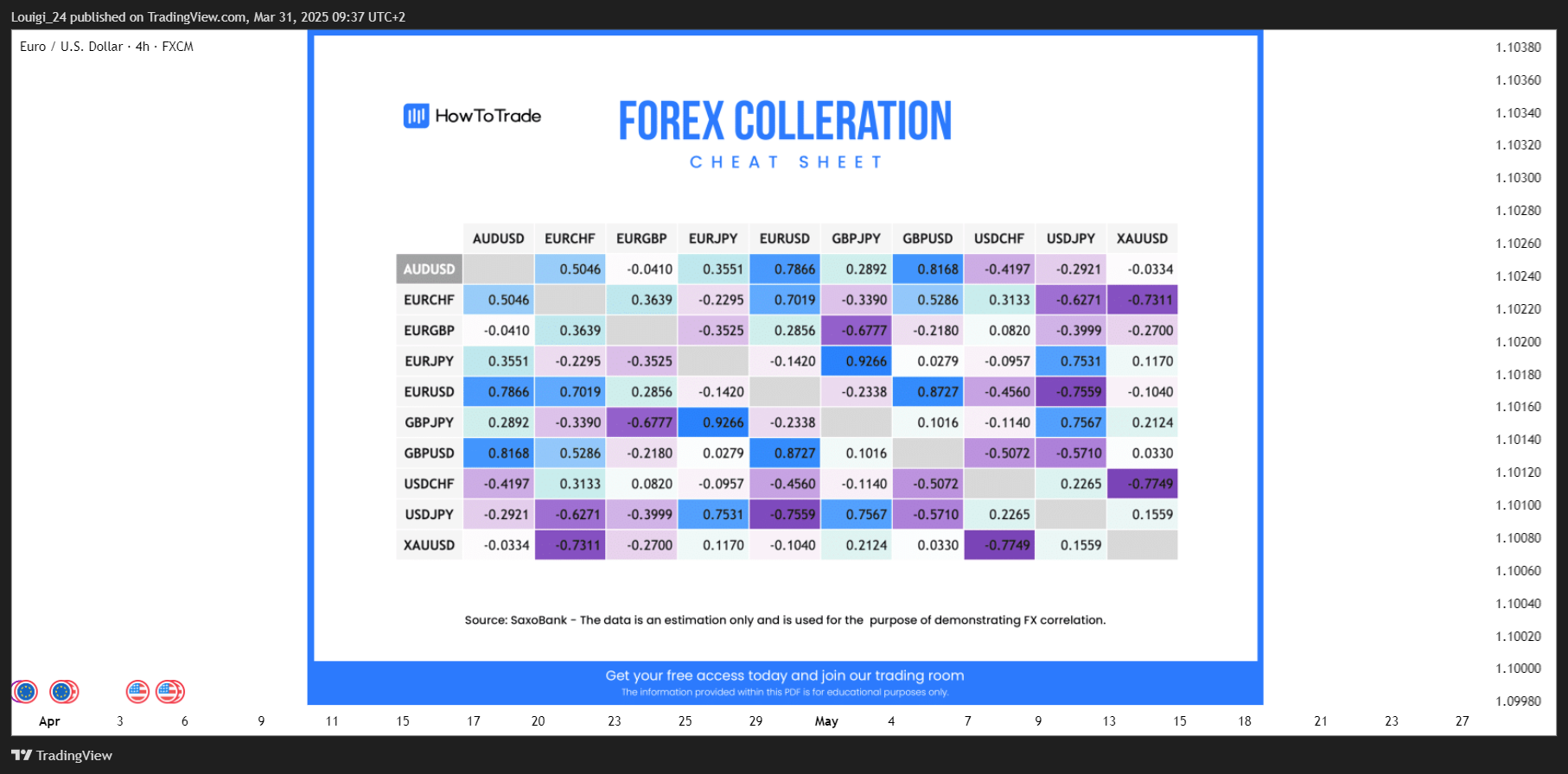Select the USDJPY column header
The width and height of the screenshot is (1568, 774).
(1071, 238)
